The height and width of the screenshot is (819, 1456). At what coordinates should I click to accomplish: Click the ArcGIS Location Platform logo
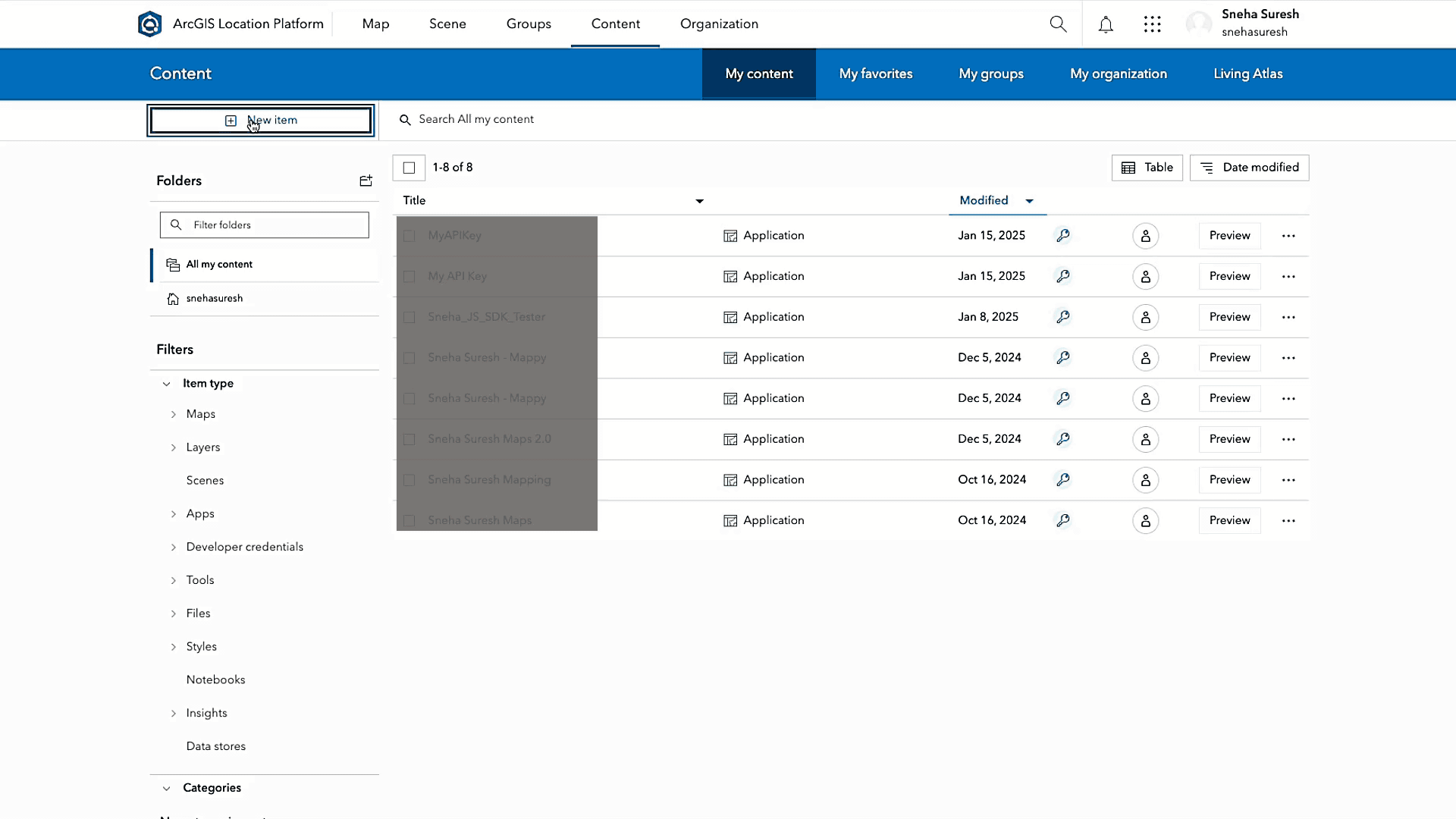(150, 24)
